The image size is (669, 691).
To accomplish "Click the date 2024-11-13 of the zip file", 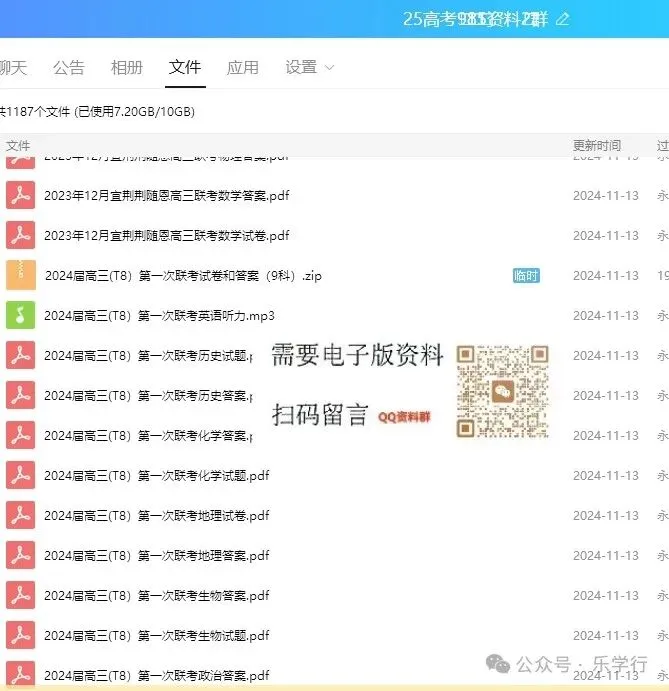I will click(606, 275).
